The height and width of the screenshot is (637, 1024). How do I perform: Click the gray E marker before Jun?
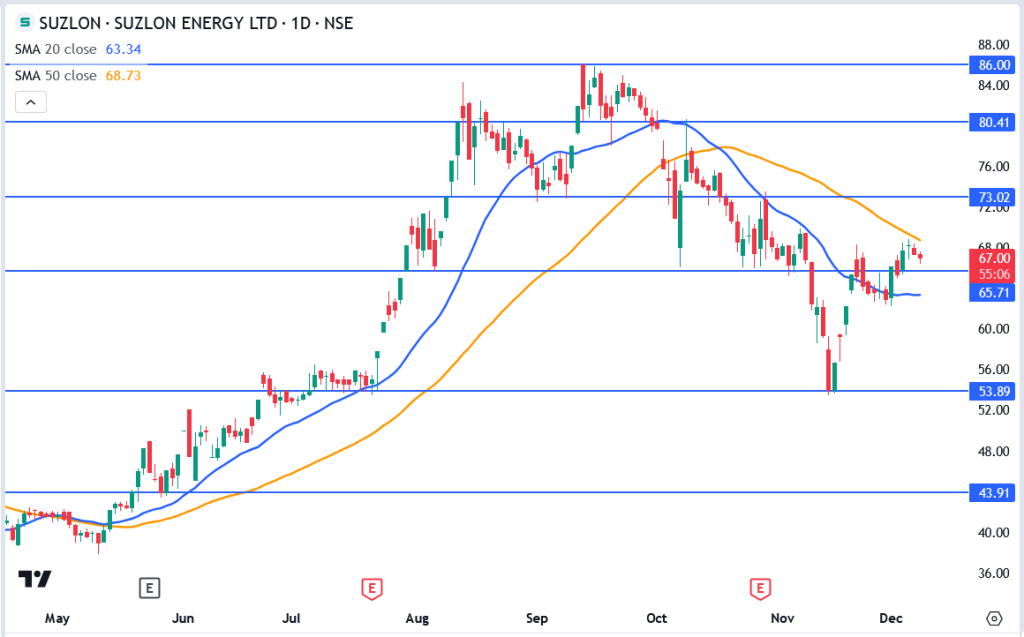coord(148,588)
